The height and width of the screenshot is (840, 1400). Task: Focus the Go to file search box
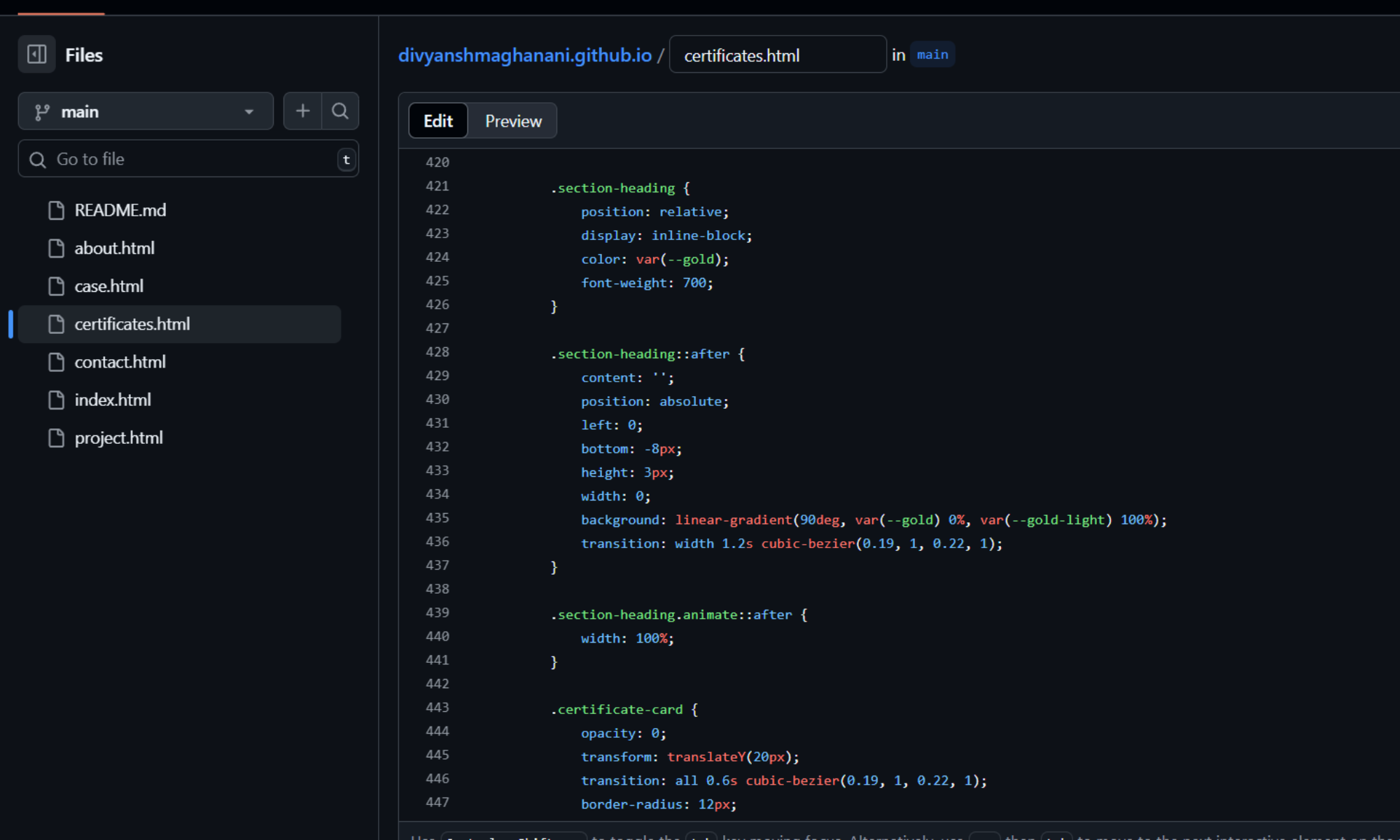pyautogui.click(x=189, y=160)
